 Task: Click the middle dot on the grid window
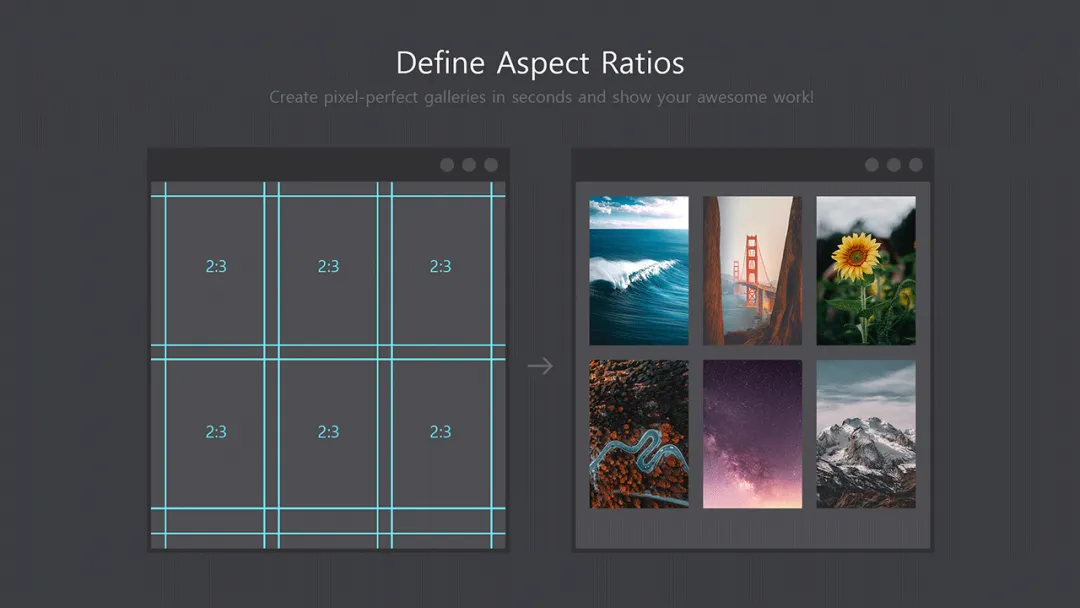click(469, 165)
